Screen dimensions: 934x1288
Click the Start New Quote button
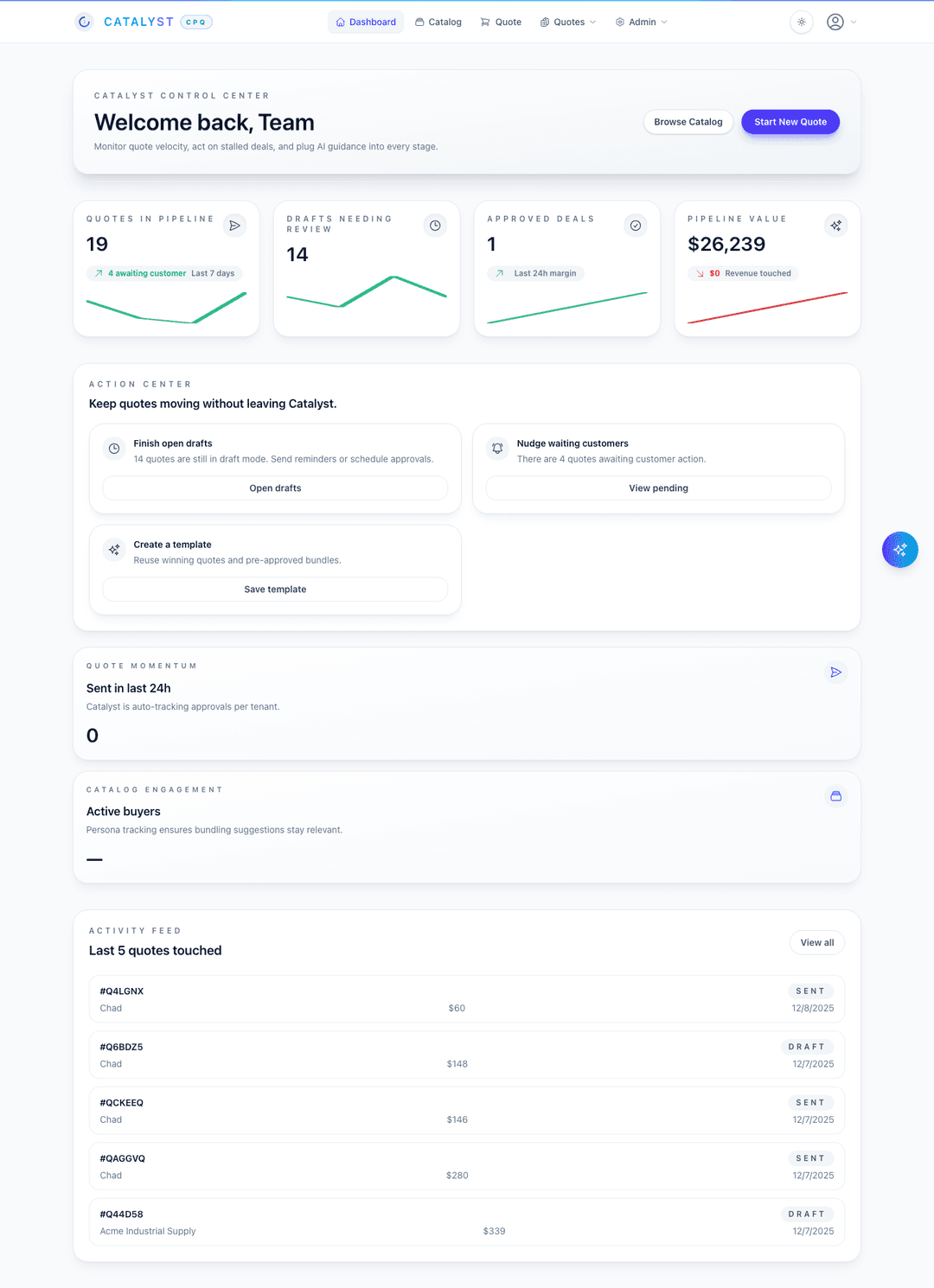pos(790,122)
